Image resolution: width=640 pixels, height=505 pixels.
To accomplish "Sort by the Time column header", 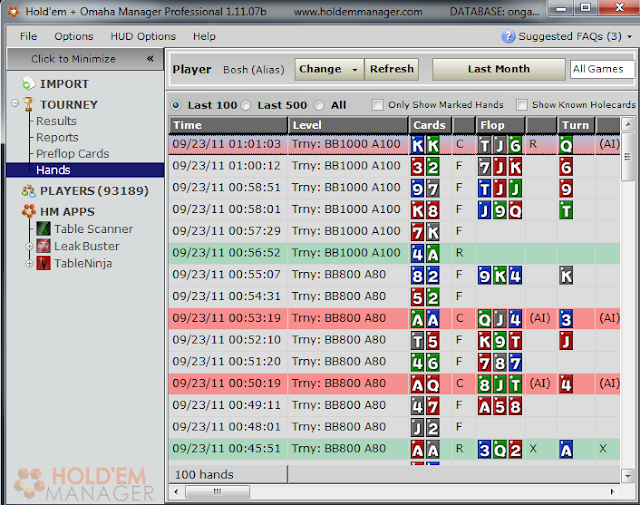I will point(228,125).
